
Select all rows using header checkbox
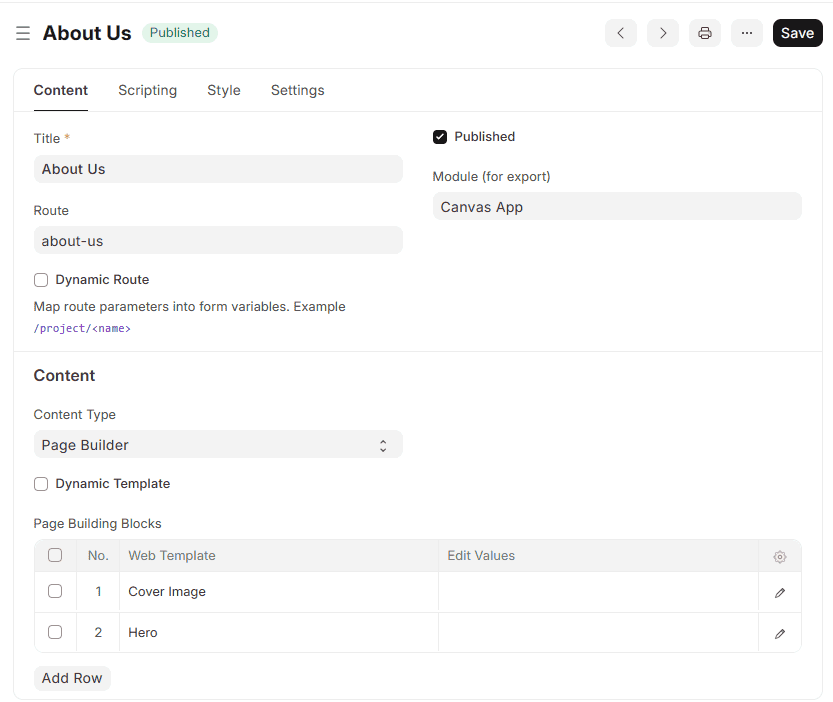coord(55,556)
